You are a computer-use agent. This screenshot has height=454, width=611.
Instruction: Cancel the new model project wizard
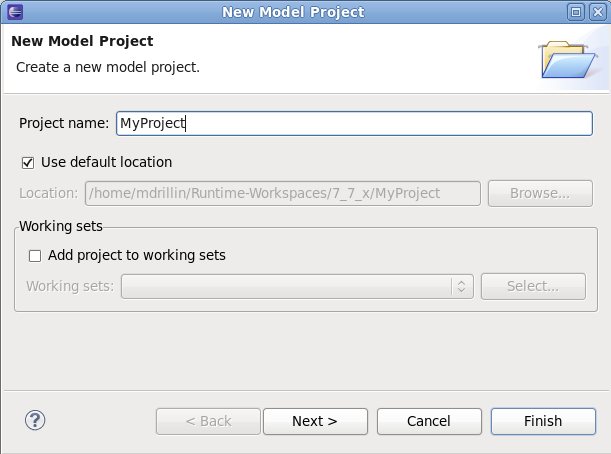429,421
